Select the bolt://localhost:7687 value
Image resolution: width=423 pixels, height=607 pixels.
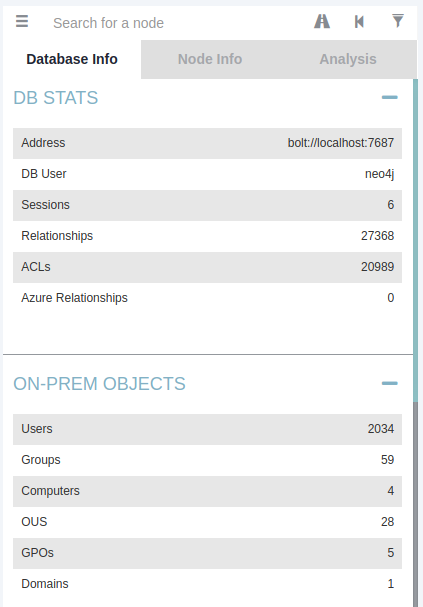(x=341, y=143)
